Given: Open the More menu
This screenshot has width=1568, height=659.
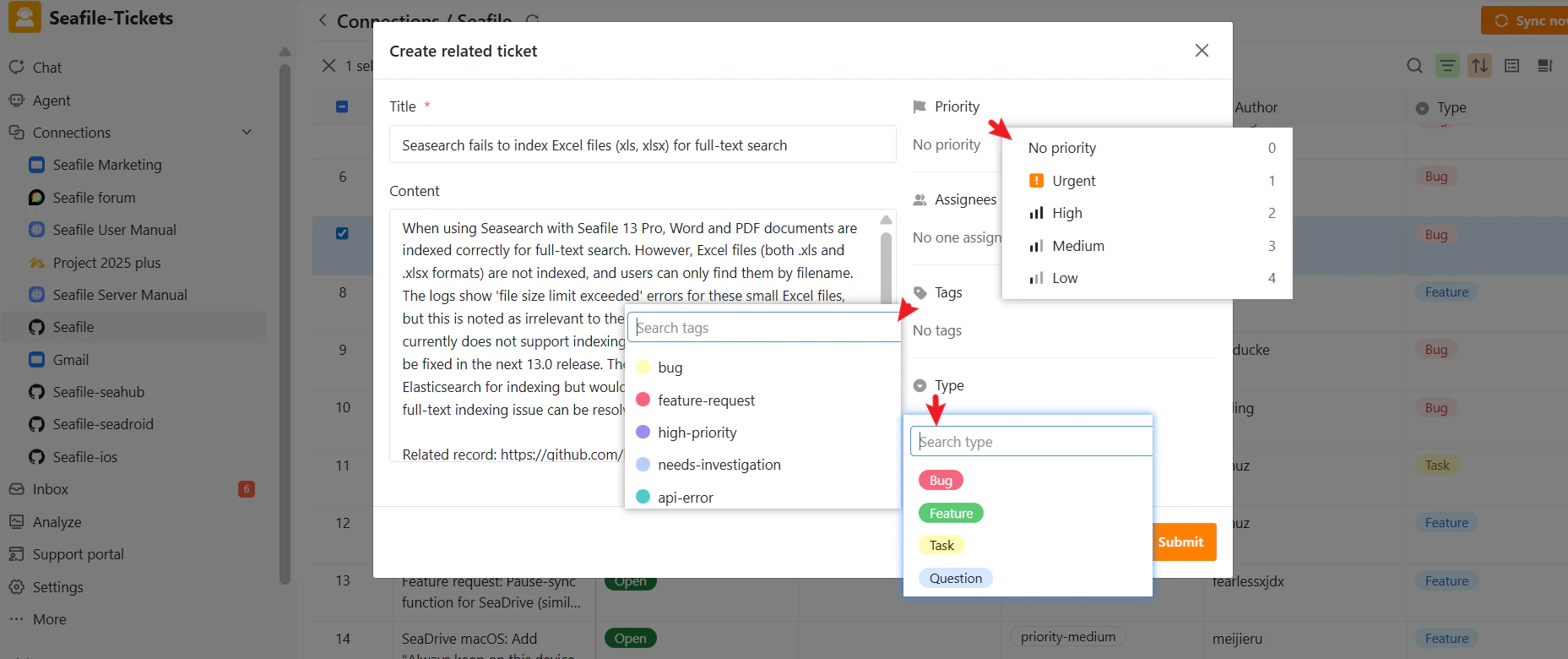Looking at the screenshot, I should (x=49, y=619).
